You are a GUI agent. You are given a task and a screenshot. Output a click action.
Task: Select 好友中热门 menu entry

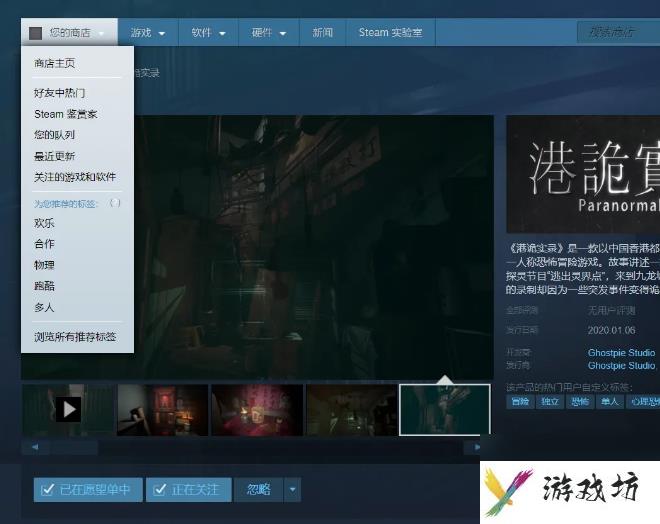click(x=59, y=93)
